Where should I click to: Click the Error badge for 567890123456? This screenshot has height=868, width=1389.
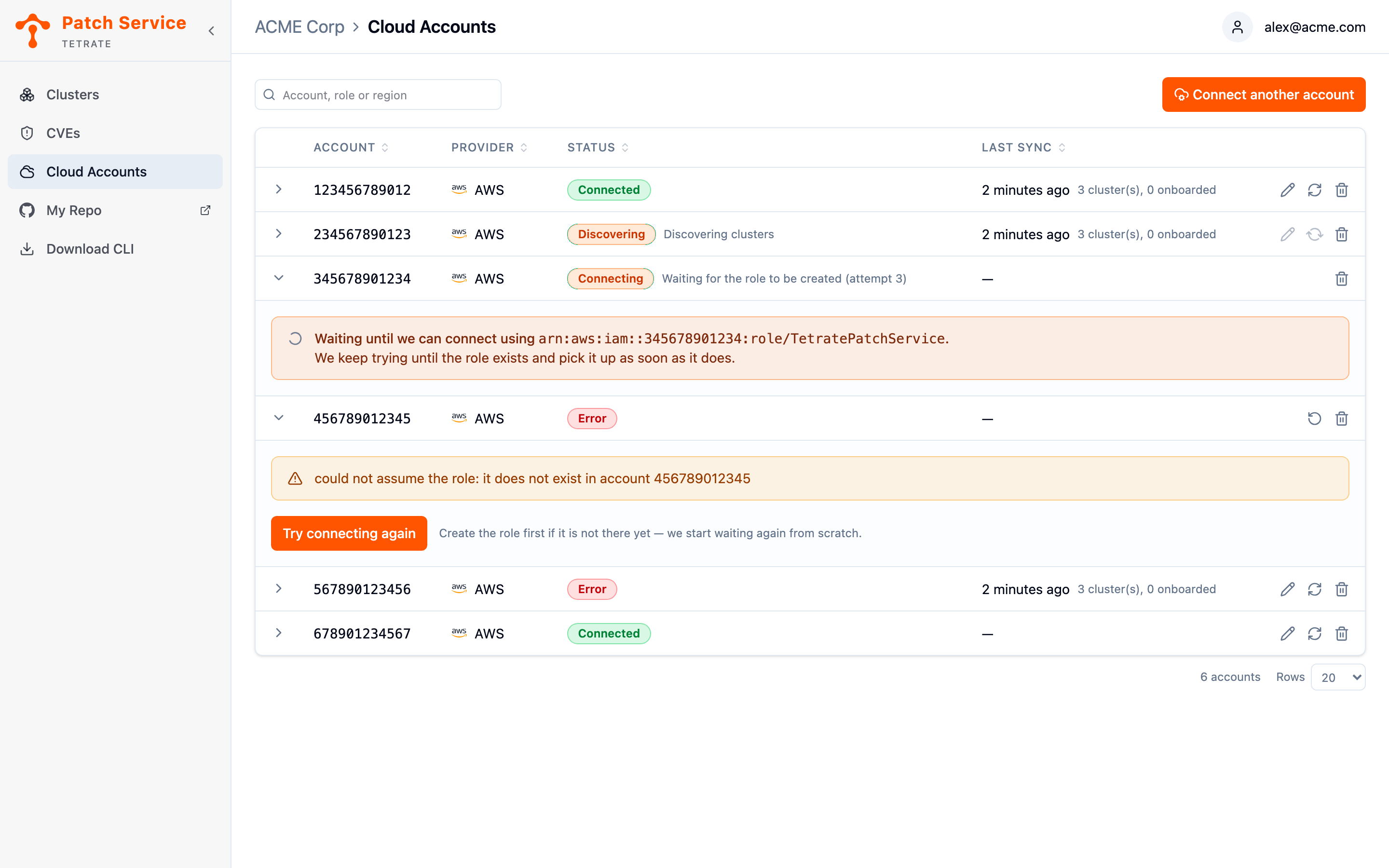click(x=592, y=589)
